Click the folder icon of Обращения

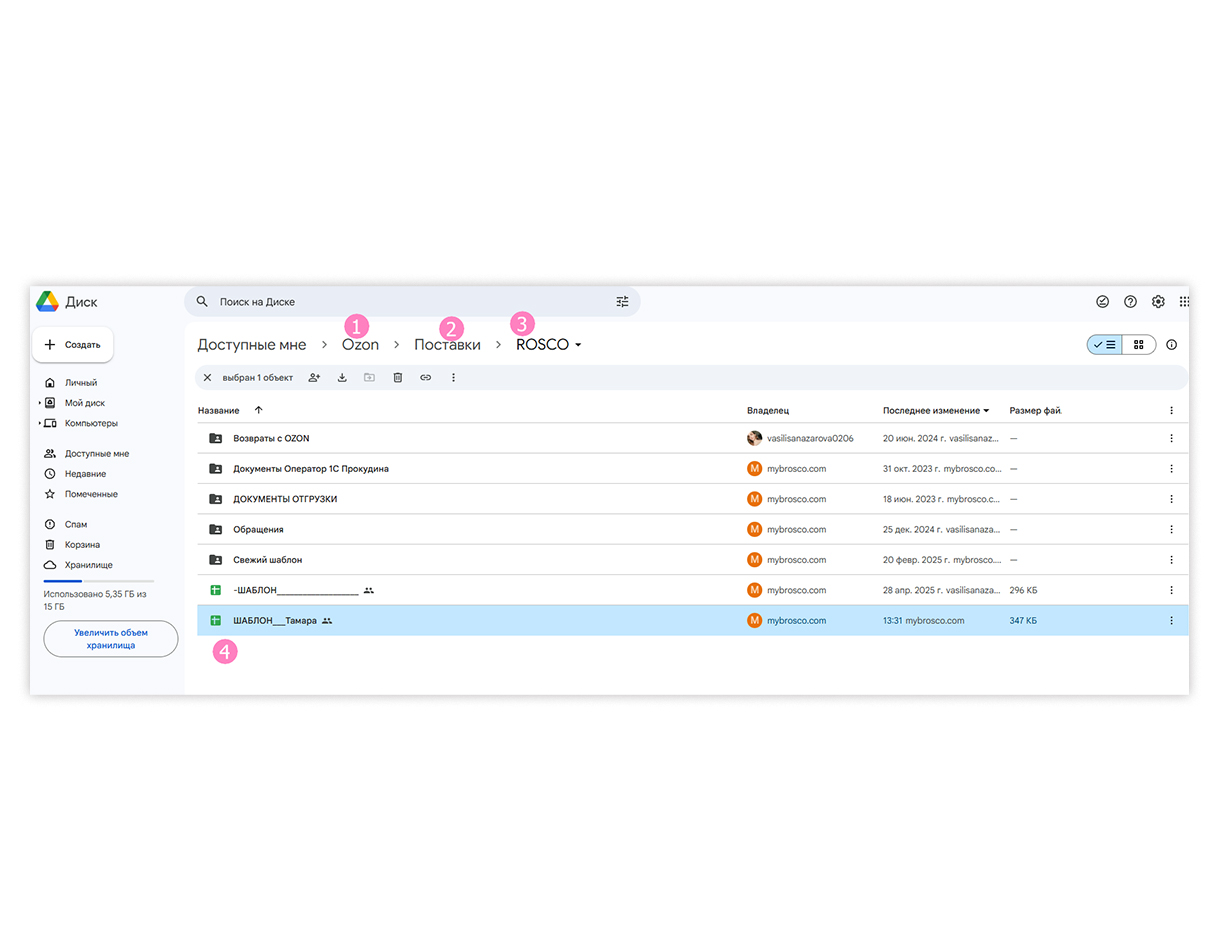pos(215,529)
